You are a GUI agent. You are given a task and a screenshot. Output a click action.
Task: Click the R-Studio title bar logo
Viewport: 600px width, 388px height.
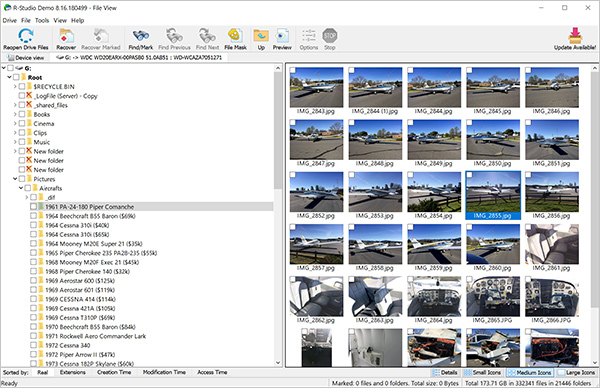pos(7,7)
